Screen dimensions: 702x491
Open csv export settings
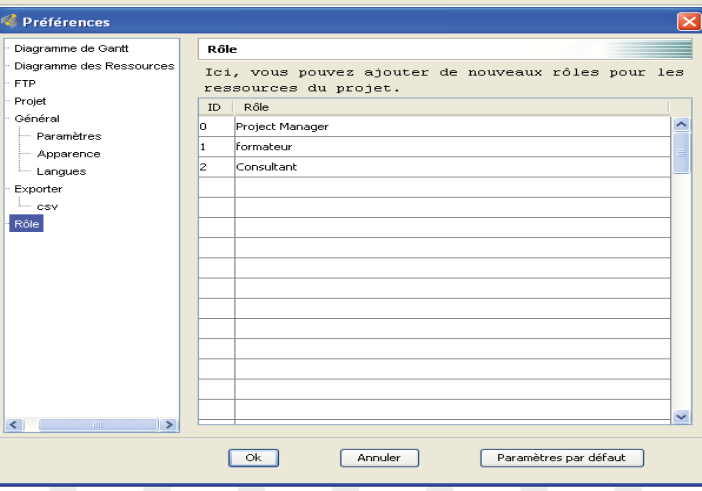pyautogui.click(x=47, y=206)
